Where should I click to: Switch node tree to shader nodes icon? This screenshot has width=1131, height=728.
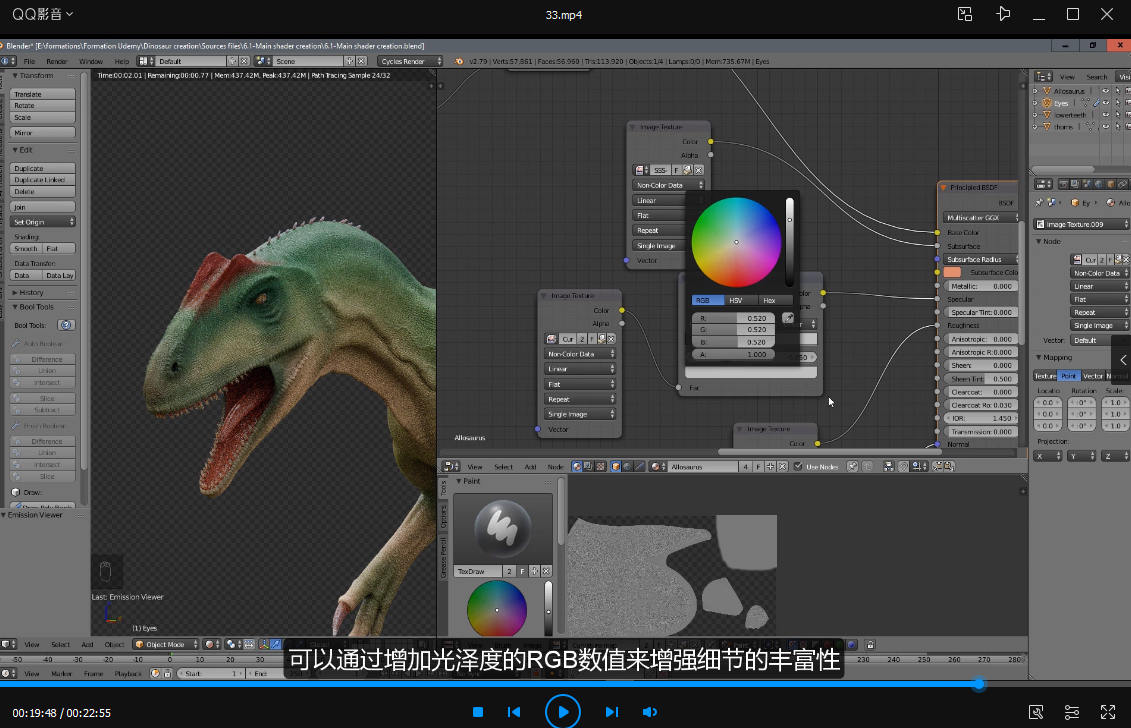click(x=577, y=467)
